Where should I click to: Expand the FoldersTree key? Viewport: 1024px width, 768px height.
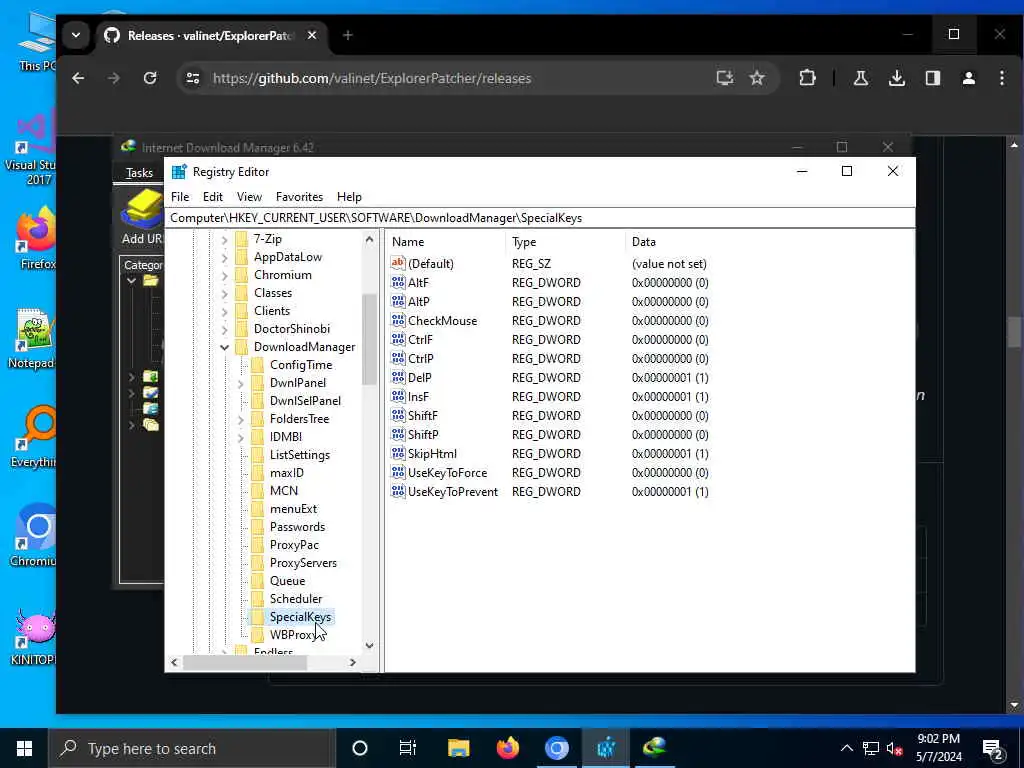(x=240, y=419)
